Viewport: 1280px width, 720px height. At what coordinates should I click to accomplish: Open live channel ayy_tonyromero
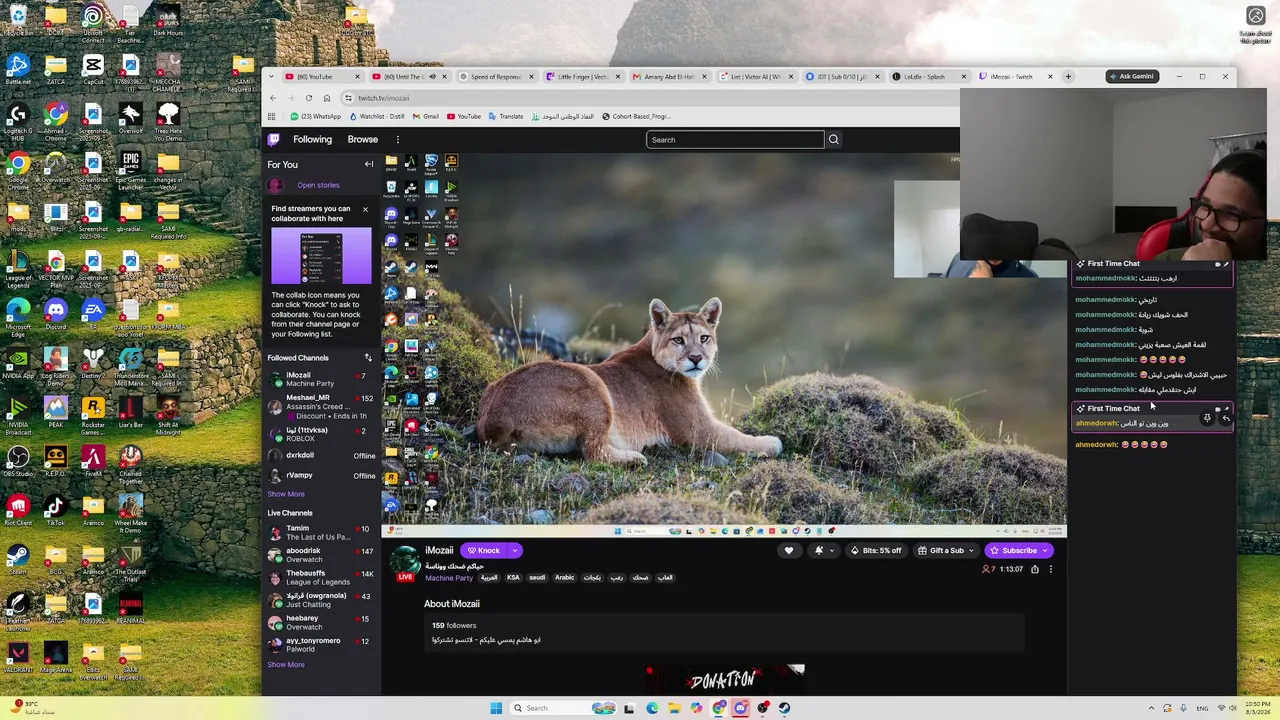[321, 645]
